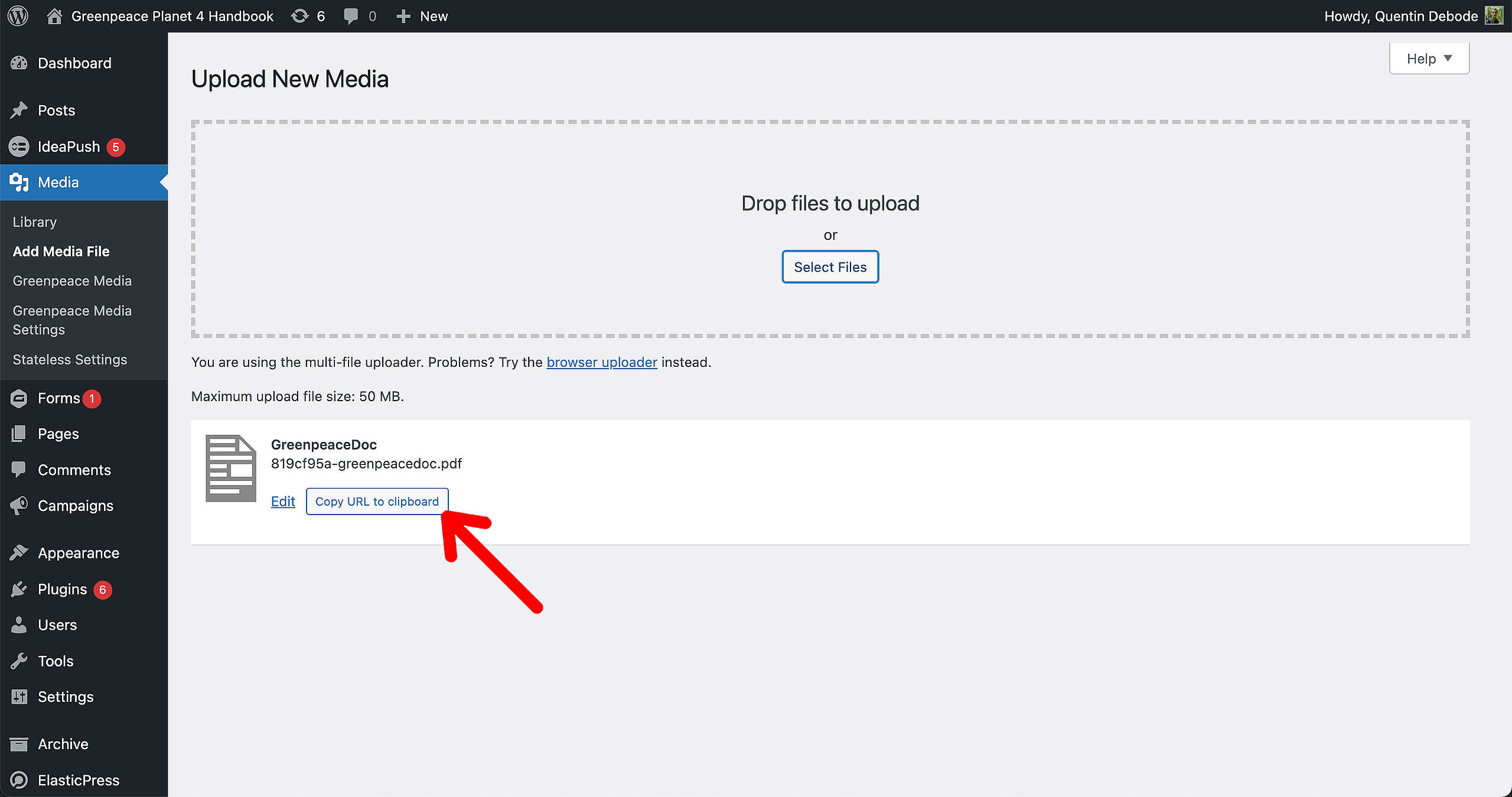The height and width of the screenshot is (797, 1512).
Task: Click the Users person icon
Action: pos(19,625)
